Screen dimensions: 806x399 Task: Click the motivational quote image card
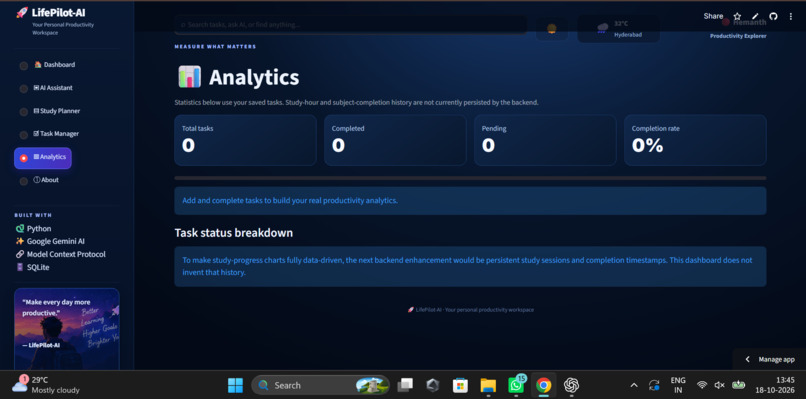(x=67, y=329)
